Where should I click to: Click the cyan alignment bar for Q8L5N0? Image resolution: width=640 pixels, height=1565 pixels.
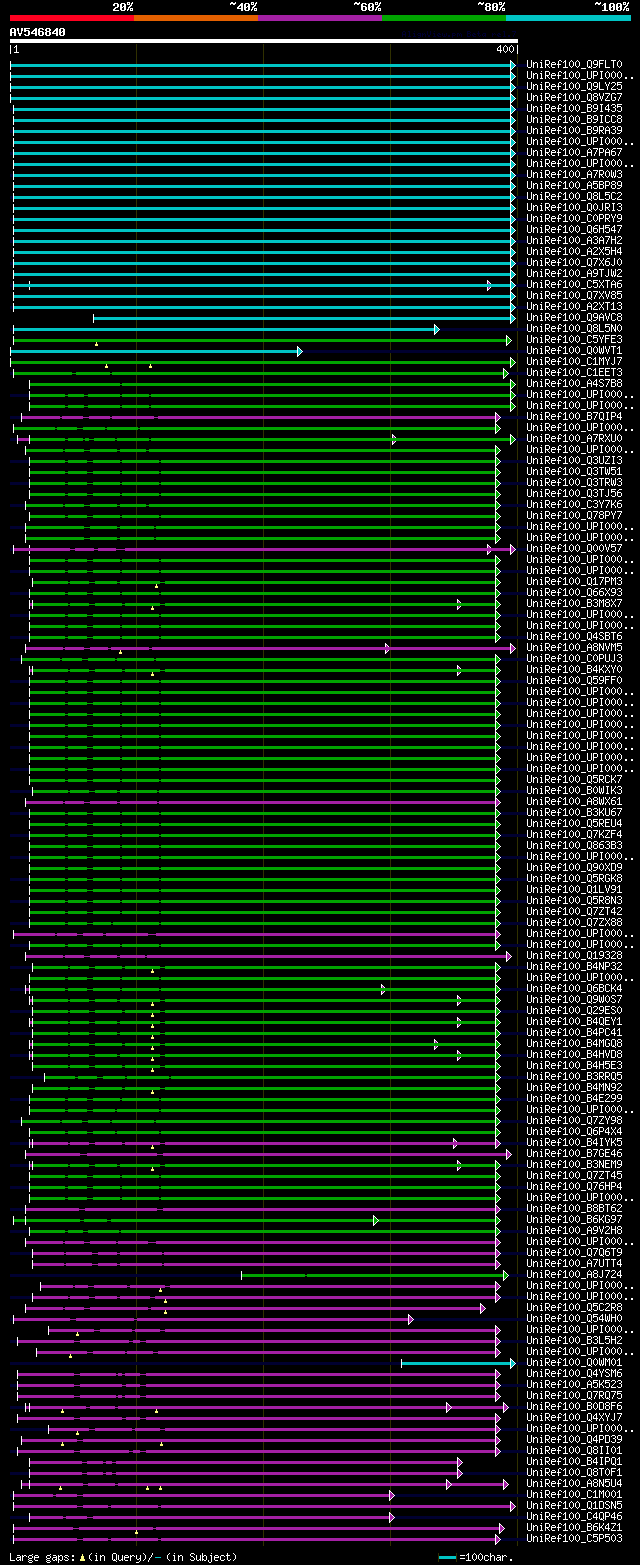[x=226, y=329]
